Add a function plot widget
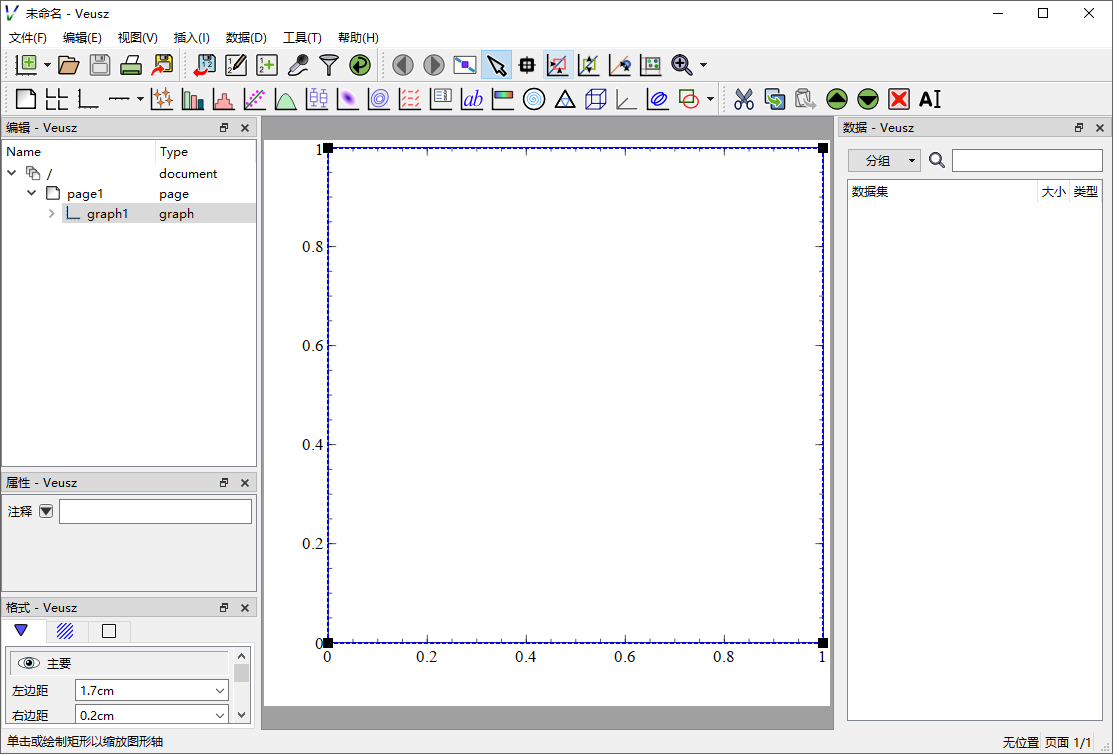The width and height of the screenshot is (1113, 754). pos(285,99)
